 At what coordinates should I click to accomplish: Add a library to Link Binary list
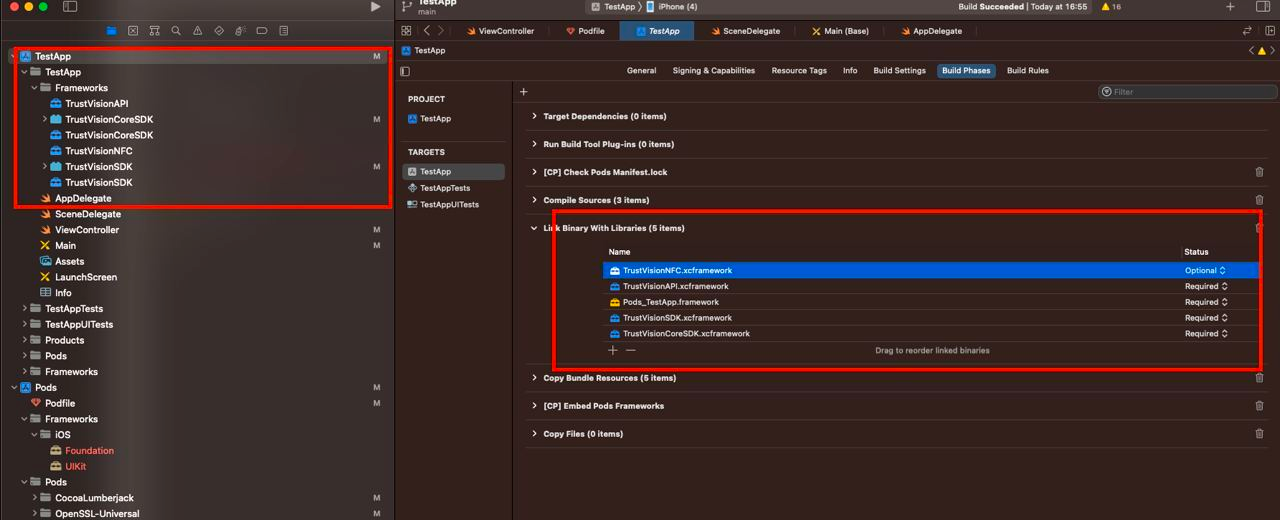(x=613, y=350)
